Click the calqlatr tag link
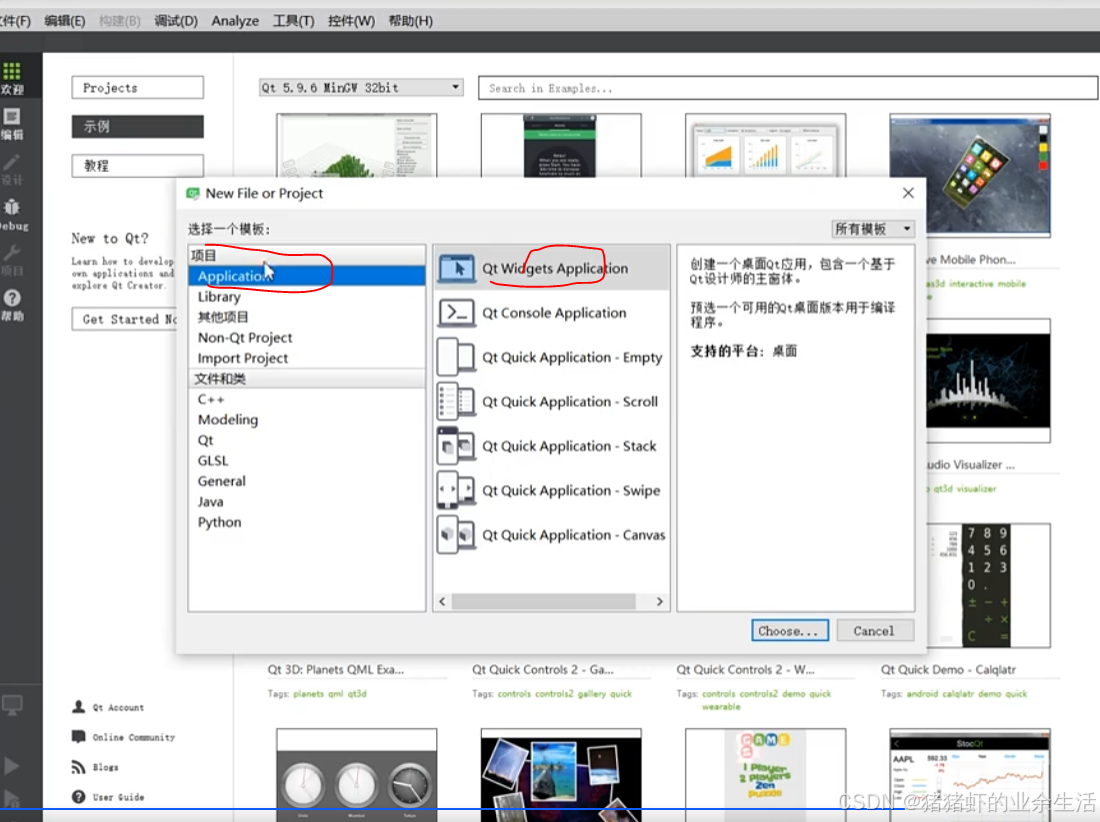This screenshot has width=1100, height=822. click(x=958, y=694)
